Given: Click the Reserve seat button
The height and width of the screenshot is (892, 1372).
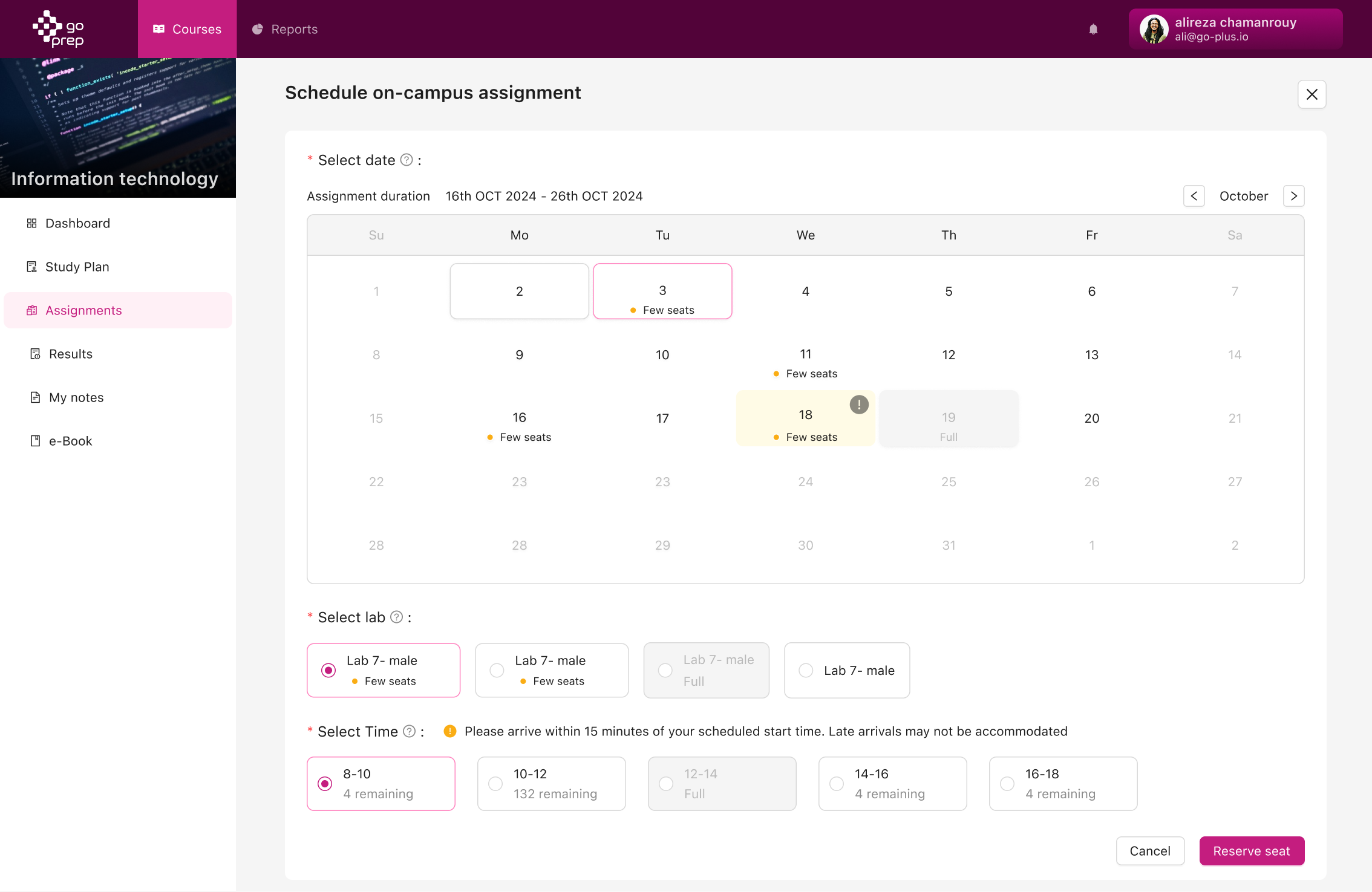Looking at the screenshot, I should pyautogui.click(x=1251, y=851).
